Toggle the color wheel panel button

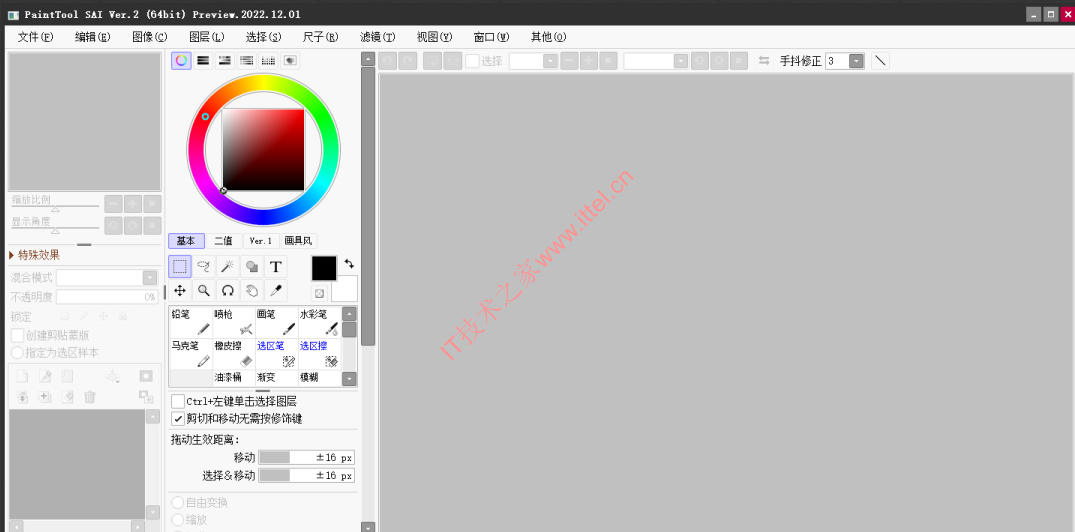[x=181, y=60]
